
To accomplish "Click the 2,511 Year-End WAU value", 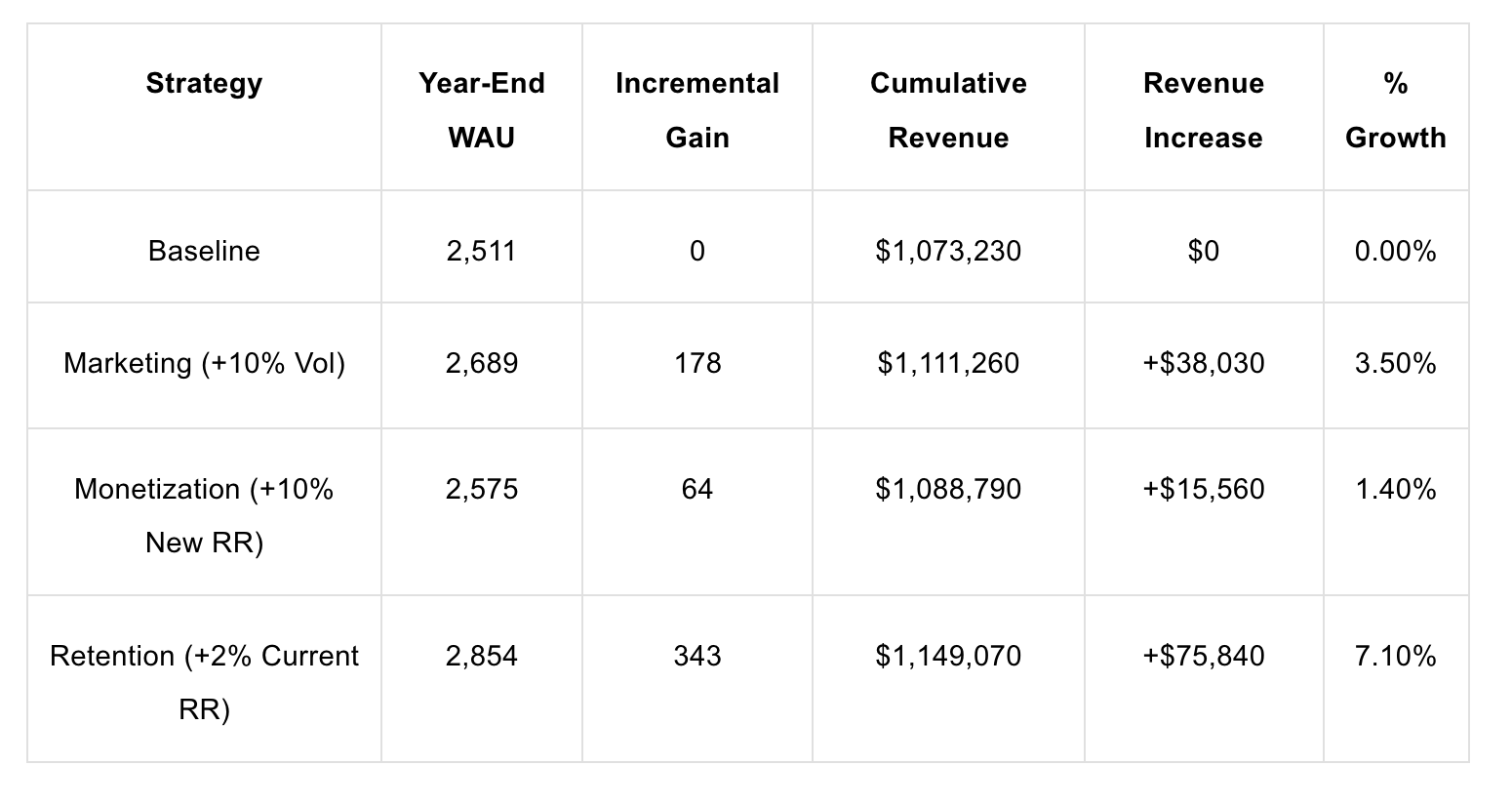I will coord(482,252).
